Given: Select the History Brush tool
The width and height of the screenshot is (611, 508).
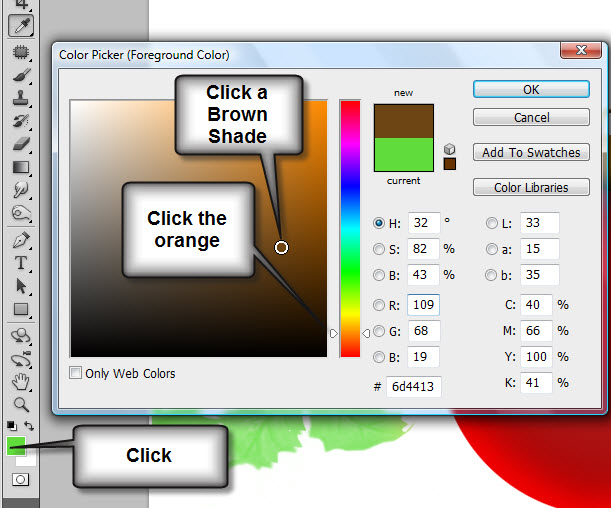Looking at the screenshot, I should (x=21, y=121).
